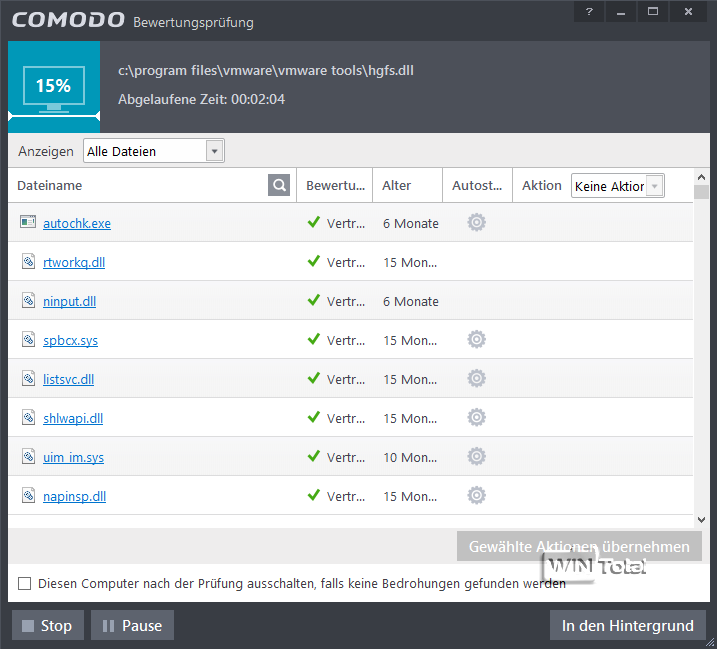The height and width of the screenshot is (649, 717).
Task: Sort by the Dateiname column header
Action: (x=49, y=185)
